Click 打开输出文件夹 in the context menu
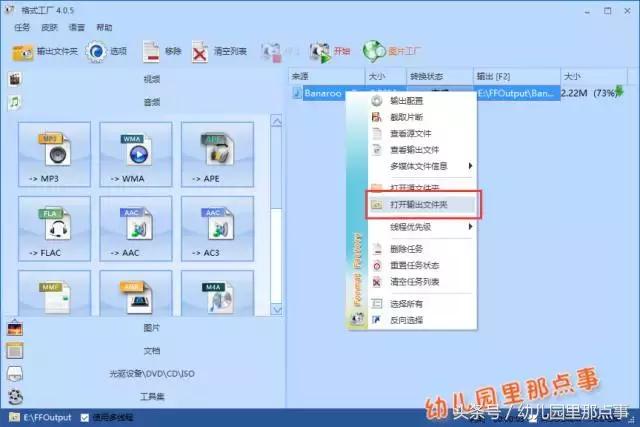Screen dimensions: 640x427 [x=421, y=205]
